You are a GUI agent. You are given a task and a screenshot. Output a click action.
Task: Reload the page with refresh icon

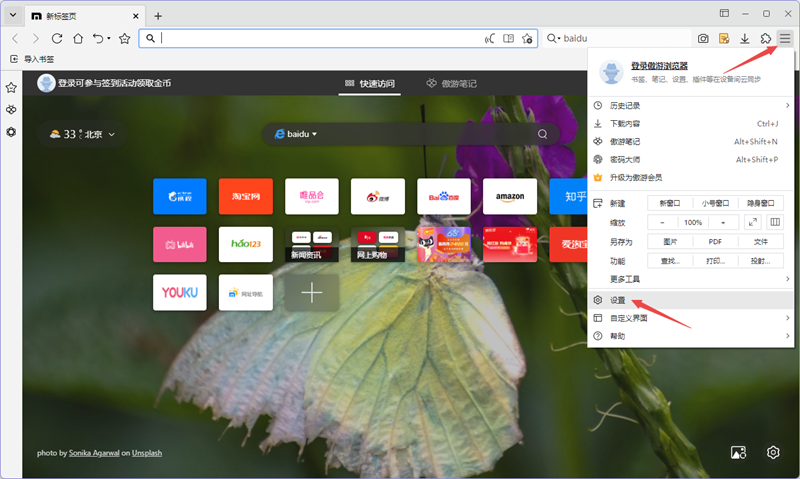[57, 38]
